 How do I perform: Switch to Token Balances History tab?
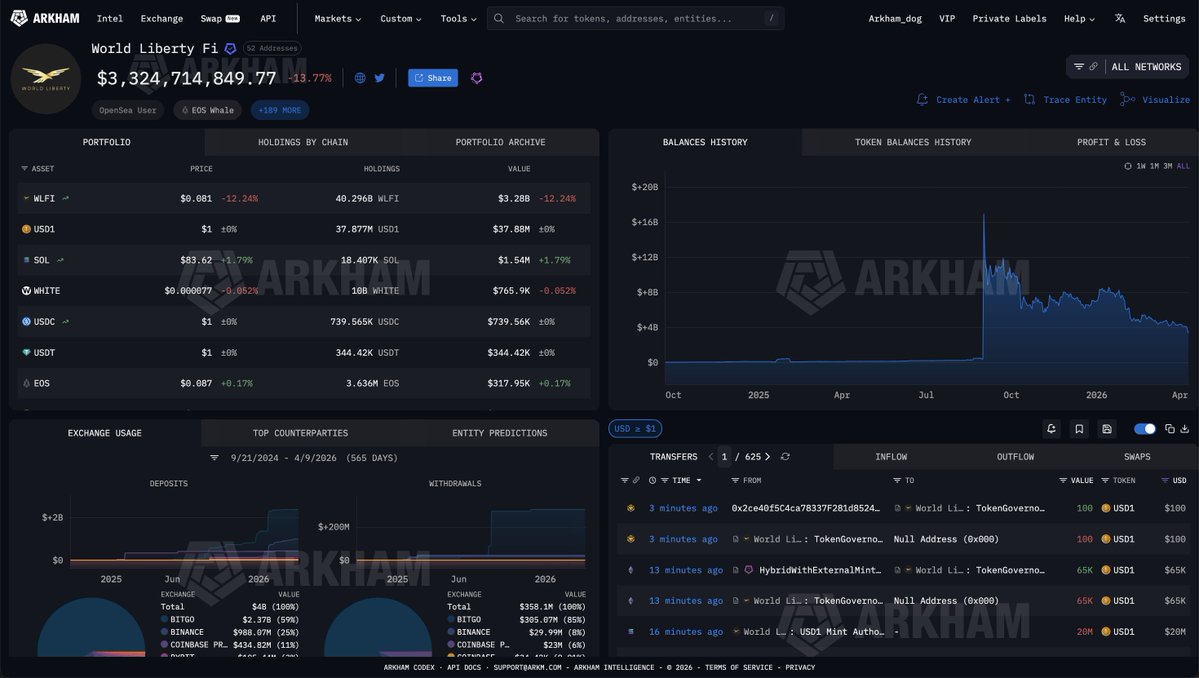pos(913,142)
